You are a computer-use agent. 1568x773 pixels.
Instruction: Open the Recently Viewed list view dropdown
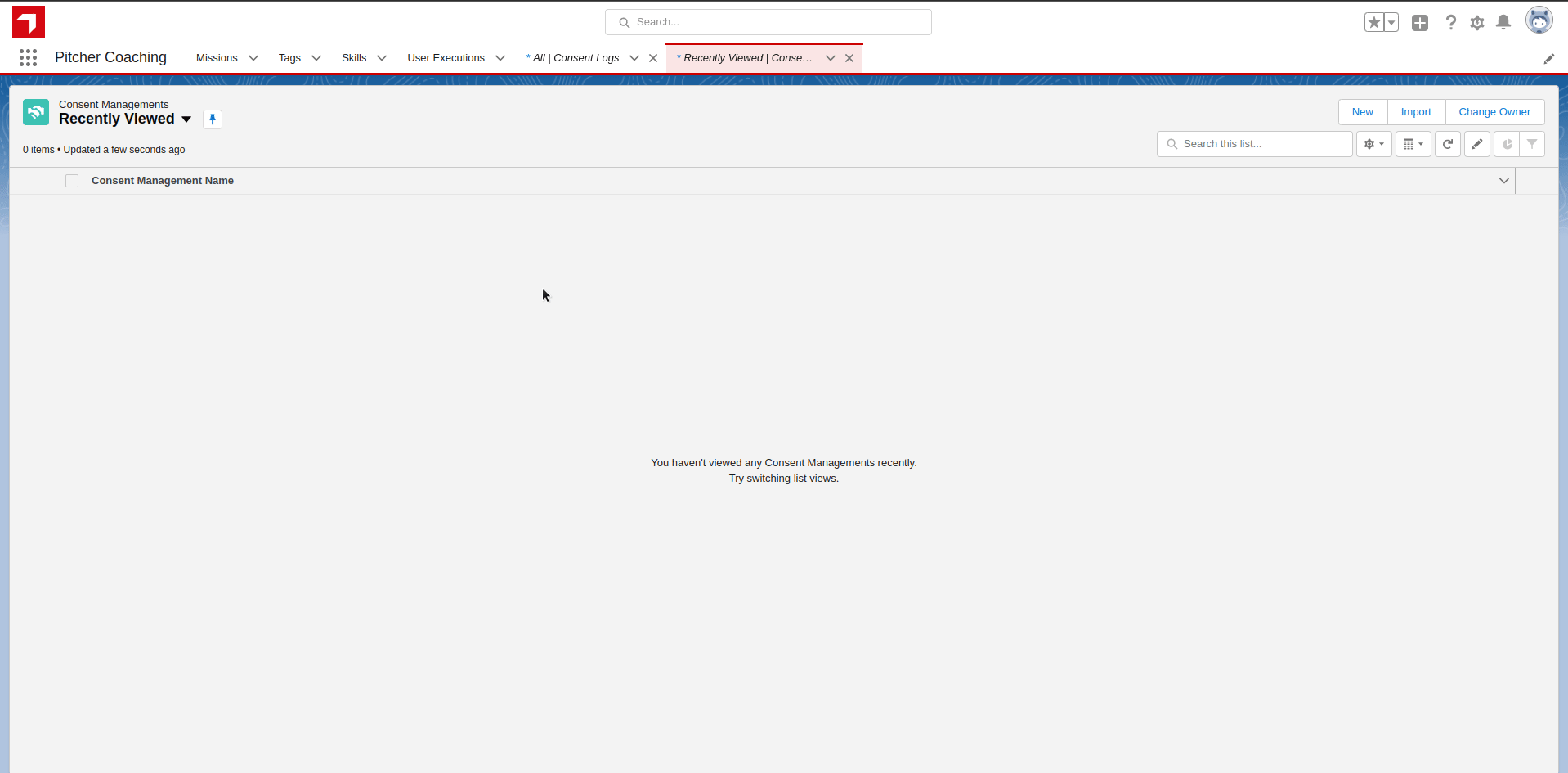186,119
